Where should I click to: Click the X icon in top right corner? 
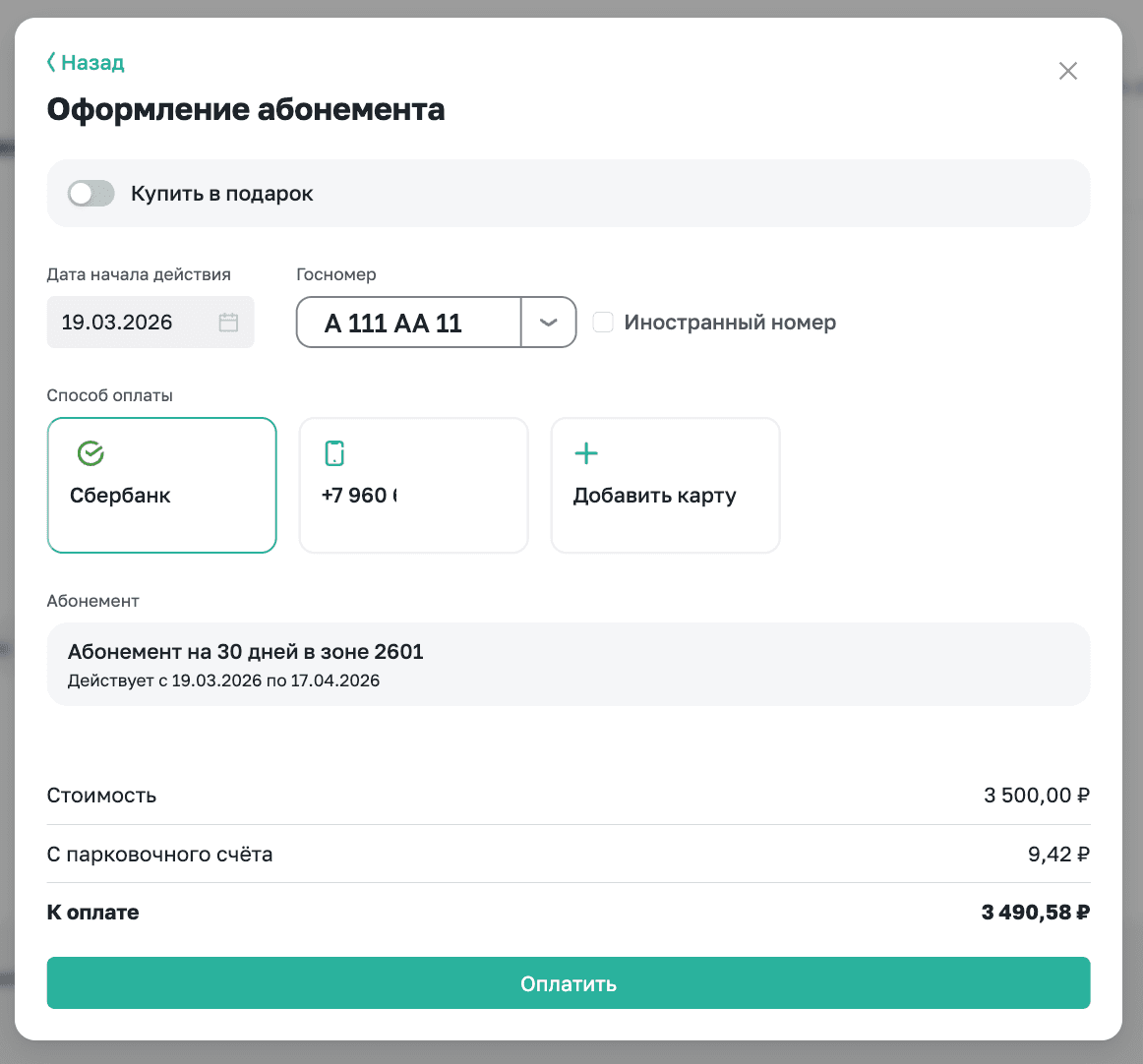click(1068, 70)
